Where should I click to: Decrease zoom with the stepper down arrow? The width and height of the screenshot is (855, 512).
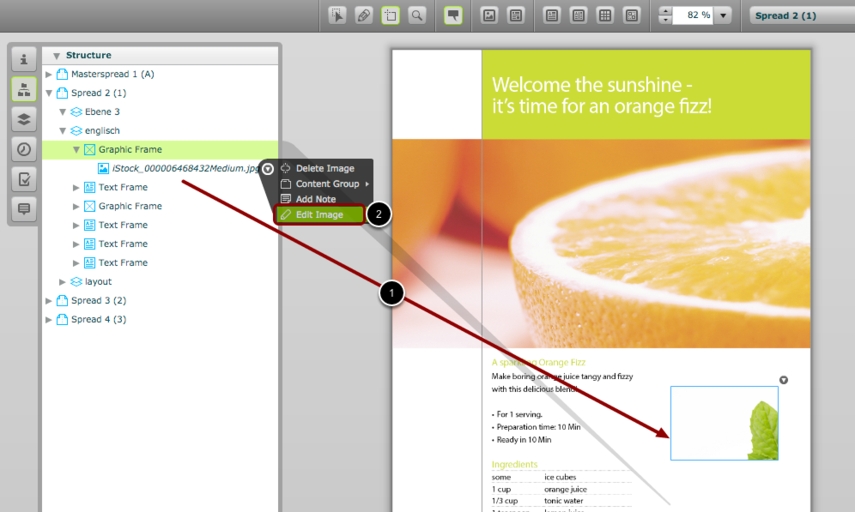665,20
